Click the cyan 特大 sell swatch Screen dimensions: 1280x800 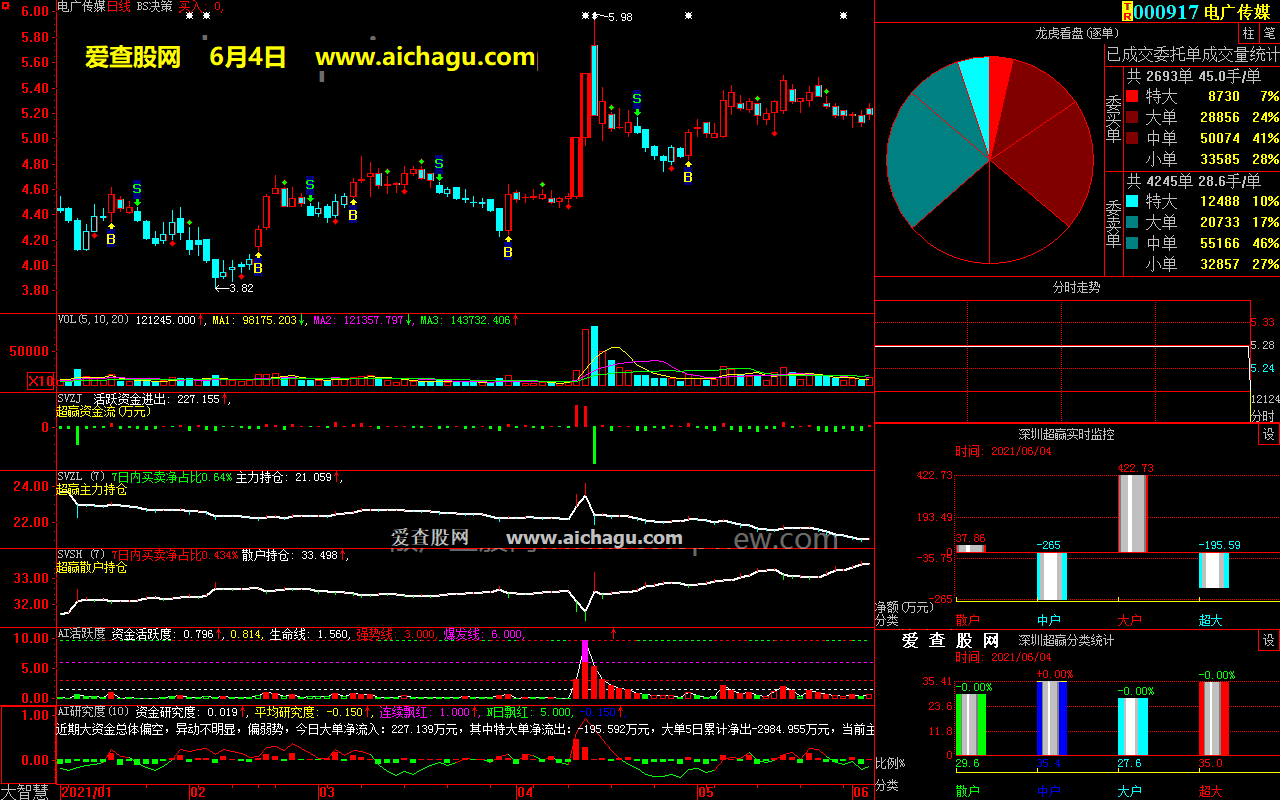[1131, 202]
